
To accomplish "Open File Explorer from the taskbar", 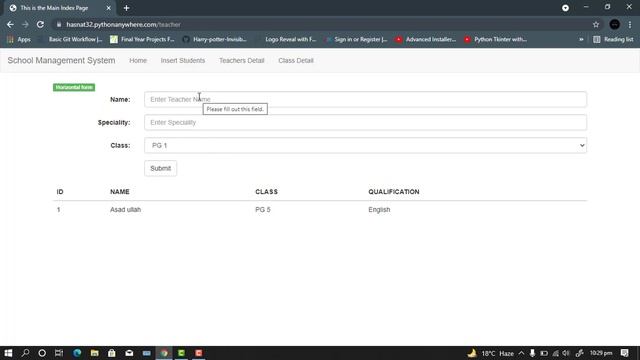I will 94,353.
